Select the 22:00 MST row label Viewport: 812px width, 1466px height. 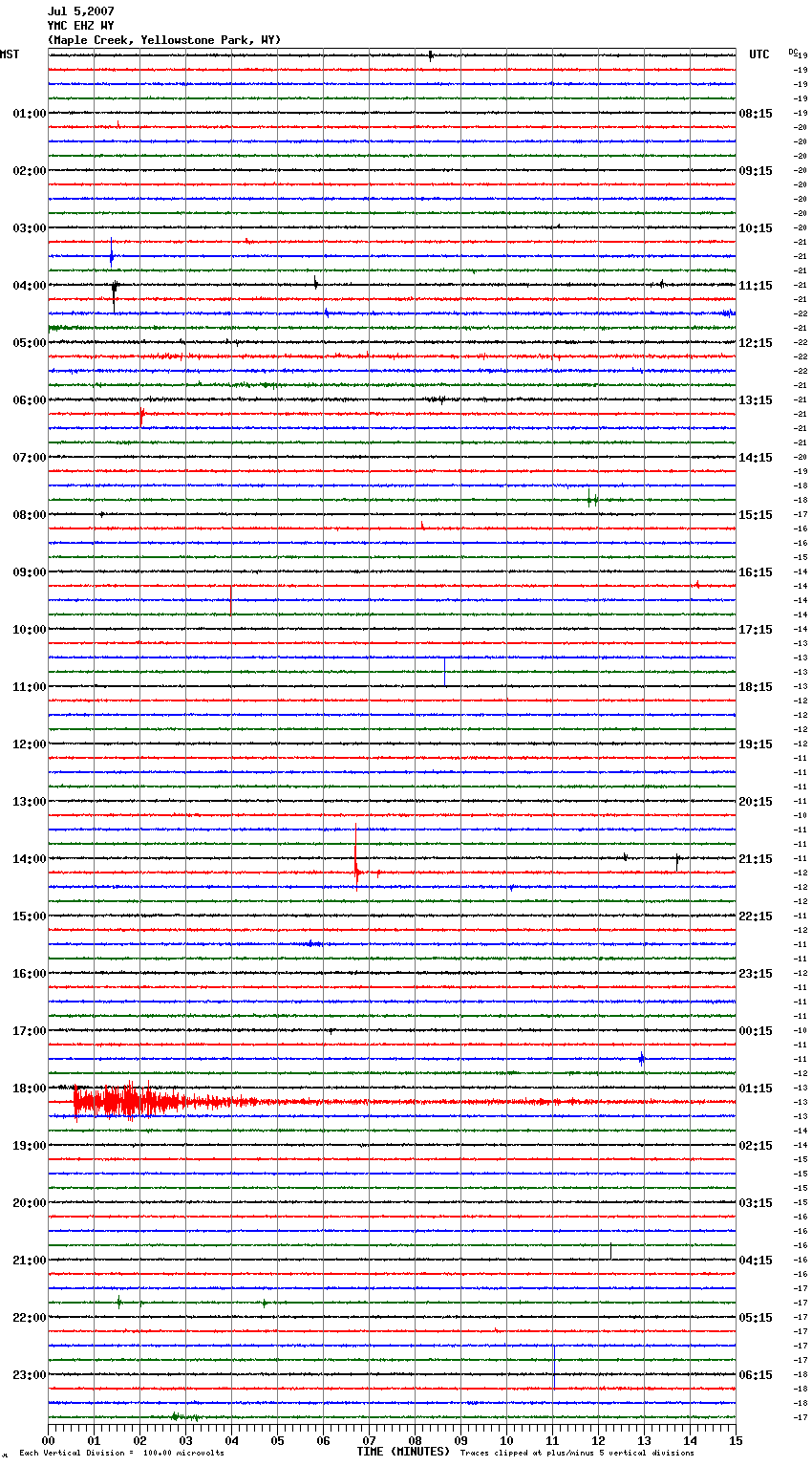coord(29,1318)
